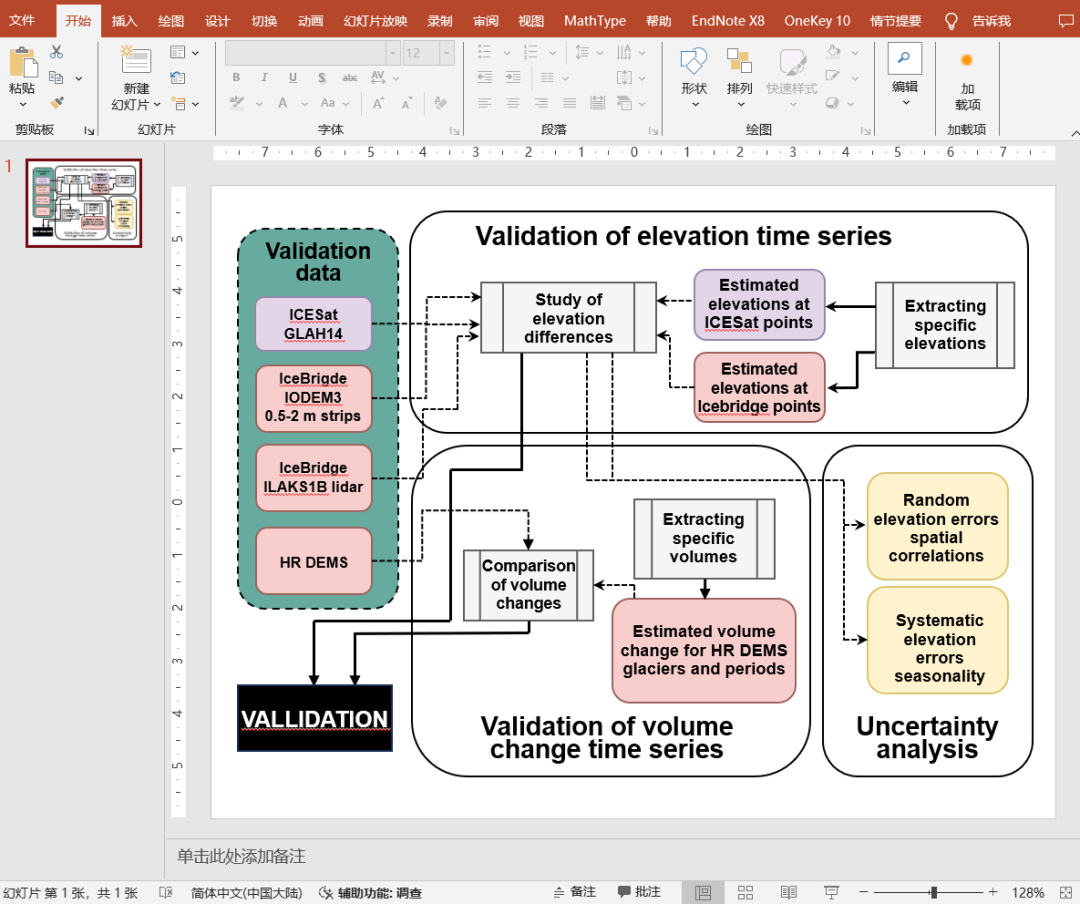Switch to the Insert tab
The width and height of the screenshot is (1080, 904).
[x=124, y=21]
